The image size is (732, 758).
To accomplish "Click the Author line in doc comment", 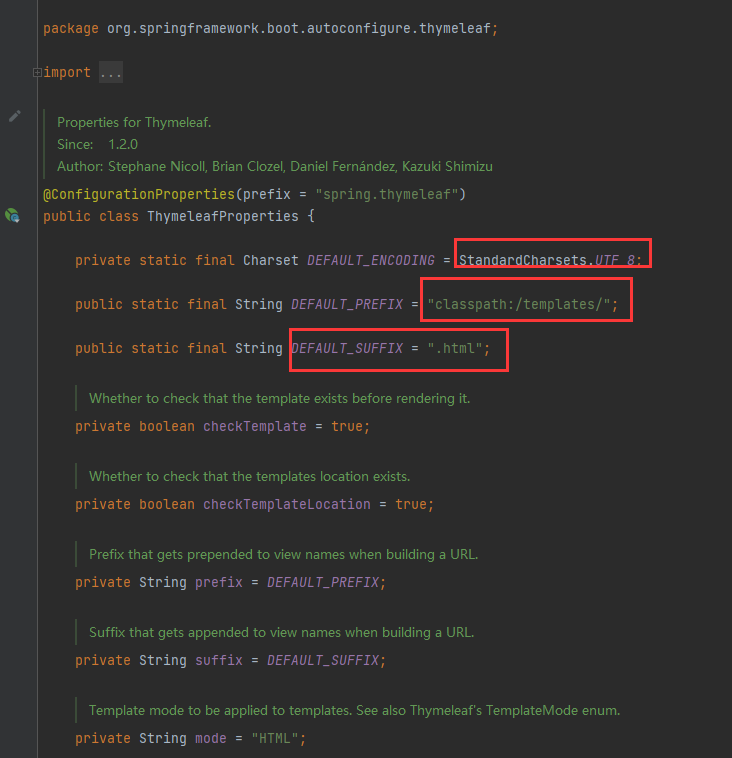I will [x=275, y=166].
